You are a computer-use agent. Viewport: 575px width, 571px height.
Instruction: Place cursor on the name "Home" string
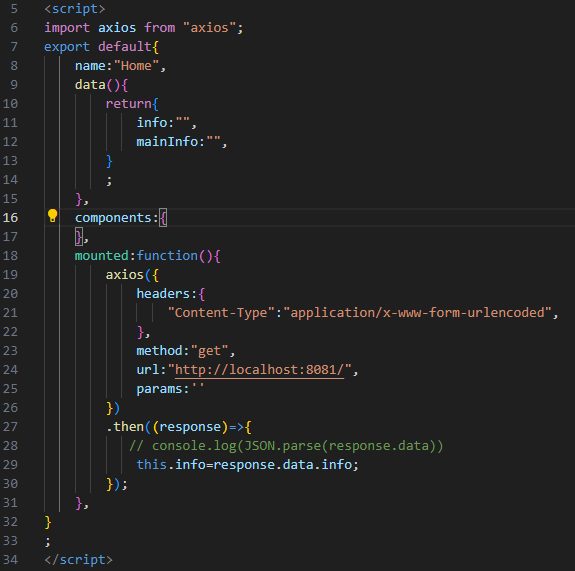click(x=136, y=66)
